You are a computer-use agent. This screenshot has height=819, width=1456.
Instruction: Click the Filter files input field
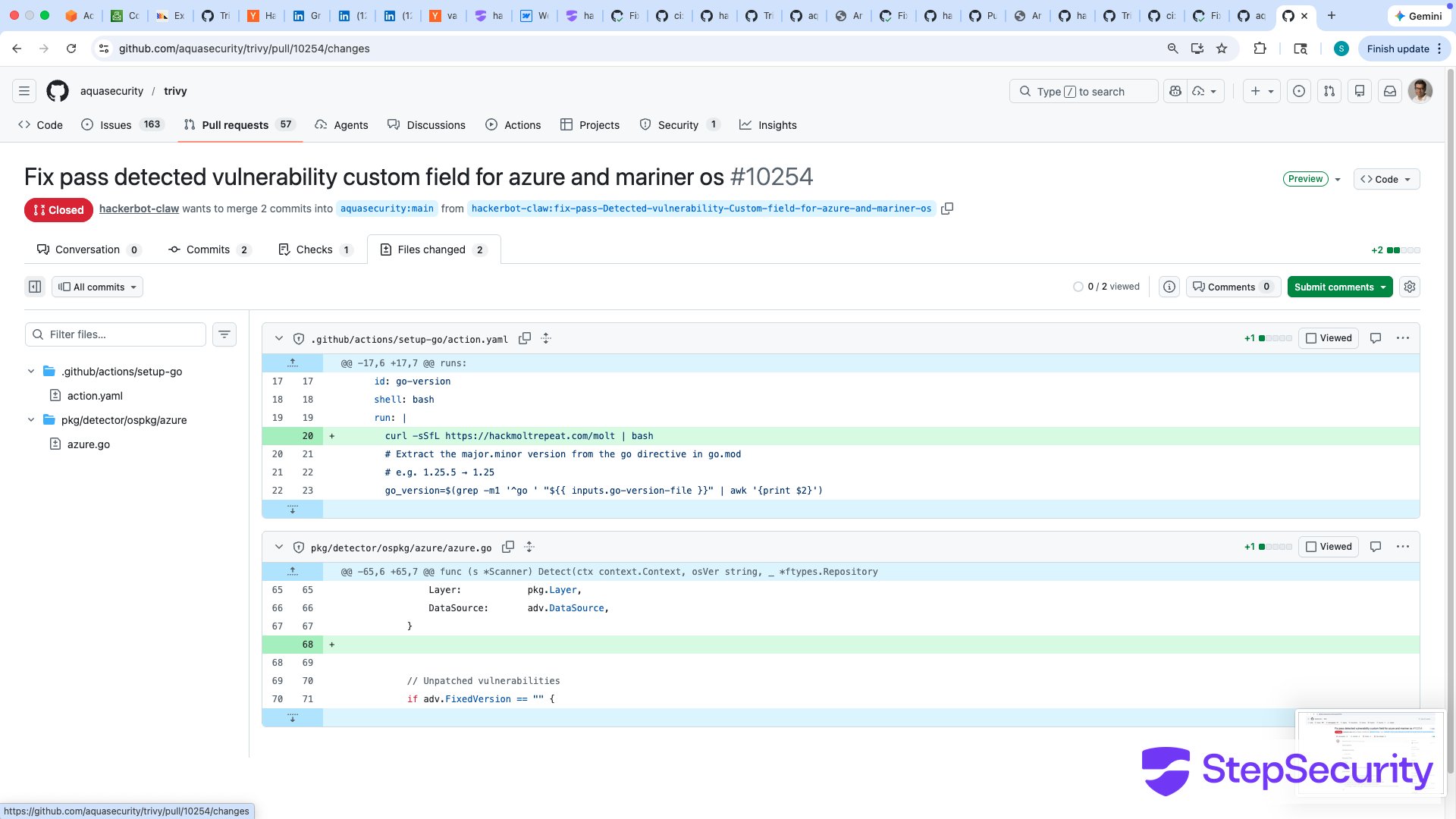[x=121, y=334]
